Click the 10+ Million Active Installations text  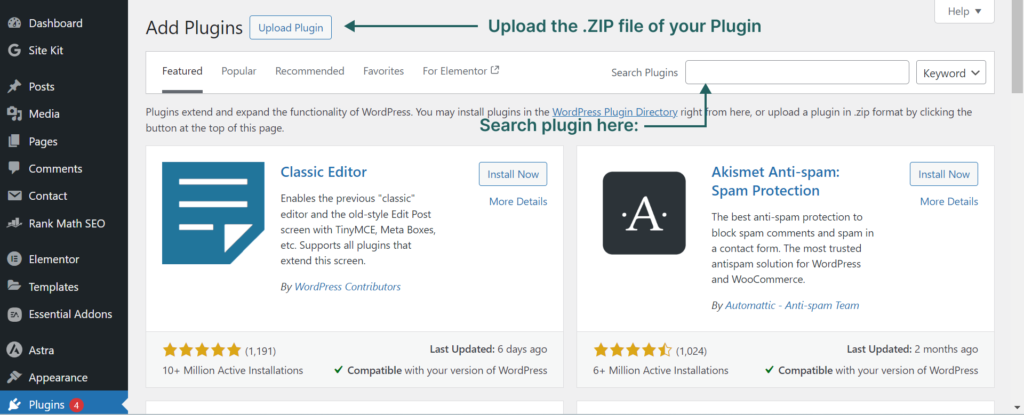click(x=232, y=371)
